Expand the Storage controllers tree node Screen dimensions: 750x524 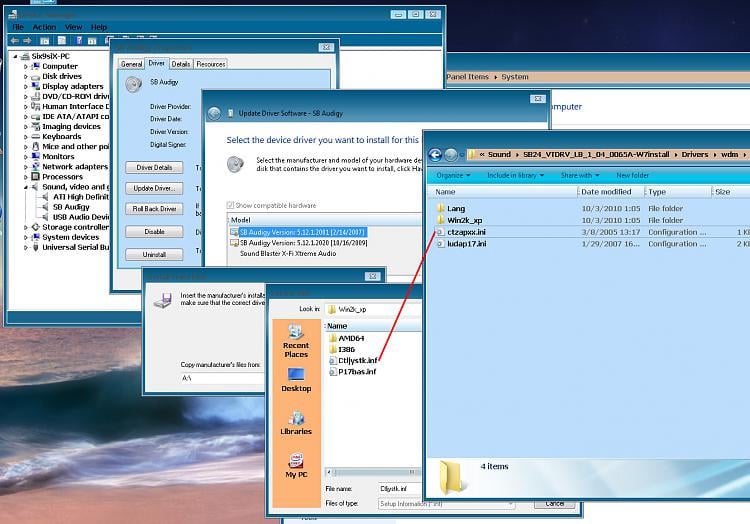tap(26, 228)
